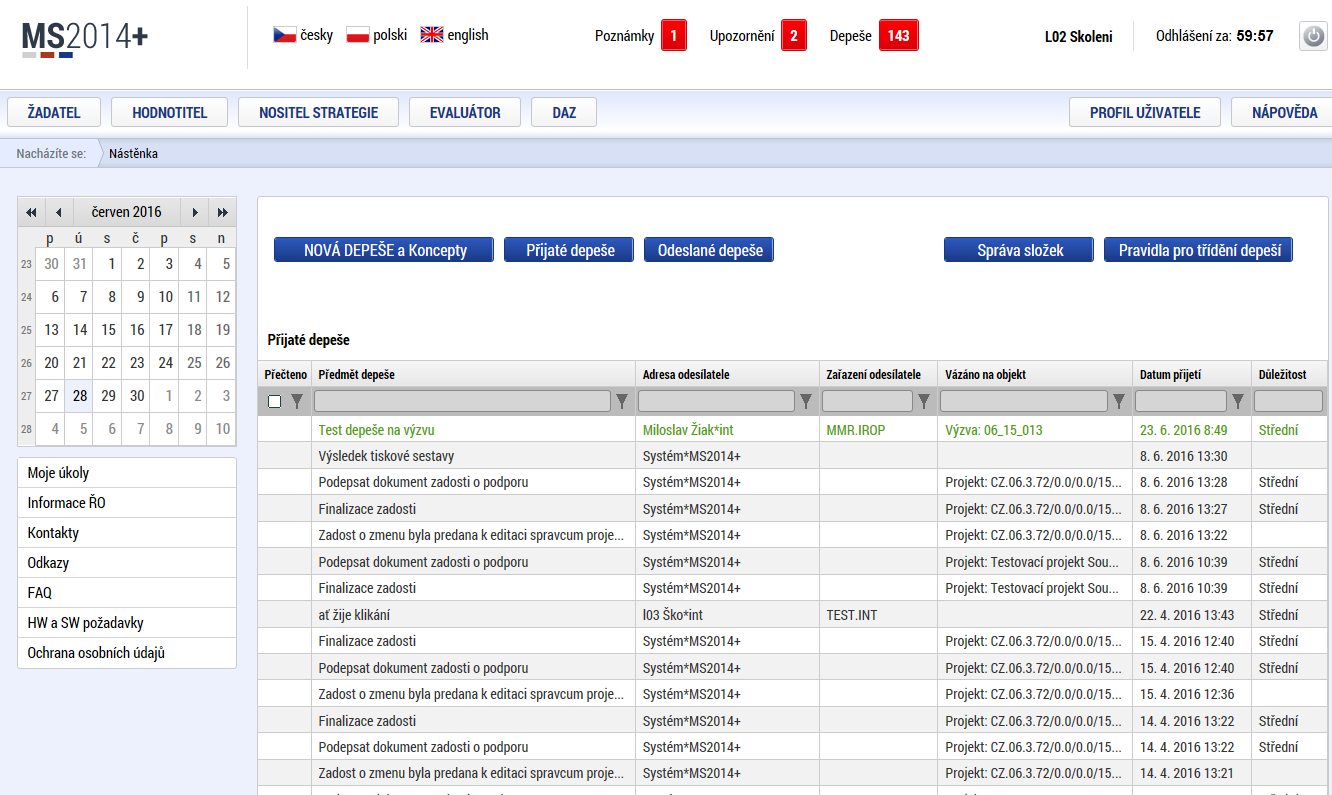Open PROFIL UŽIVATELE
The image size is (1332, 795).
click(1145, 112)
